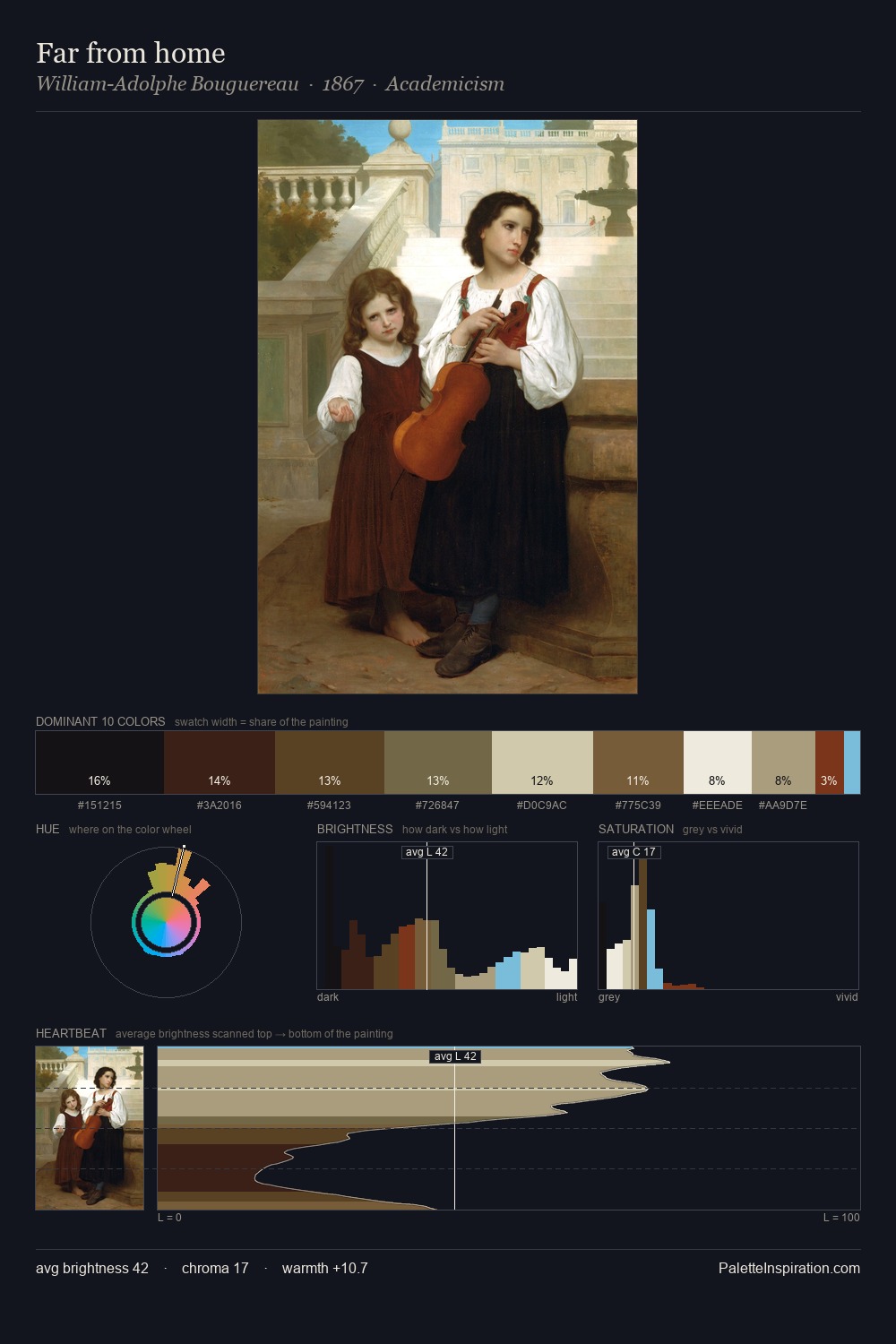Click the #726847 hex code label

pos(438,806)
